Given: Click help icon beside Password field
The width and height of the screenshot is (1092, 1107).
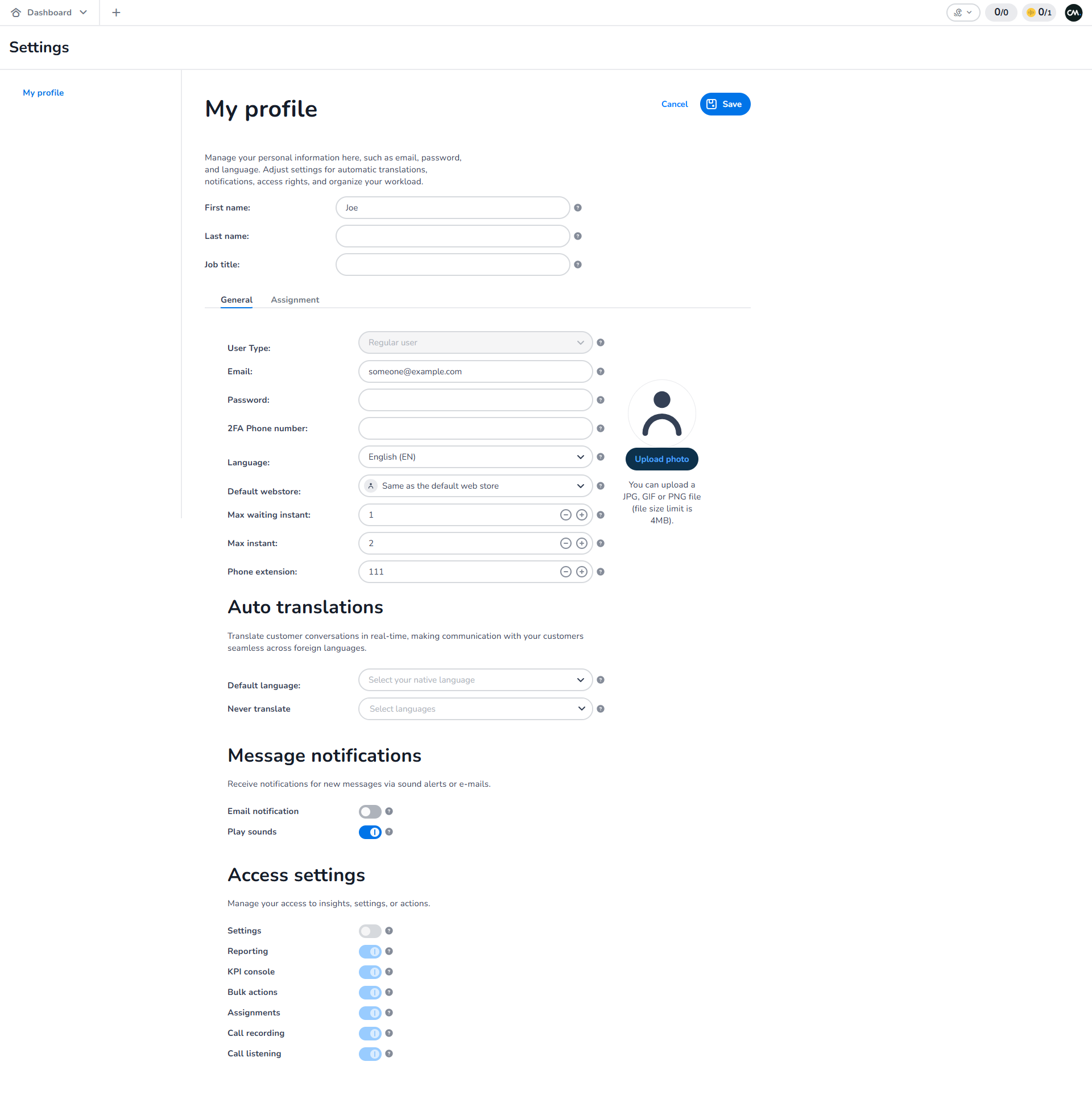Looking at the screenshot, I should pyautogui.click(x=601, y=400).
